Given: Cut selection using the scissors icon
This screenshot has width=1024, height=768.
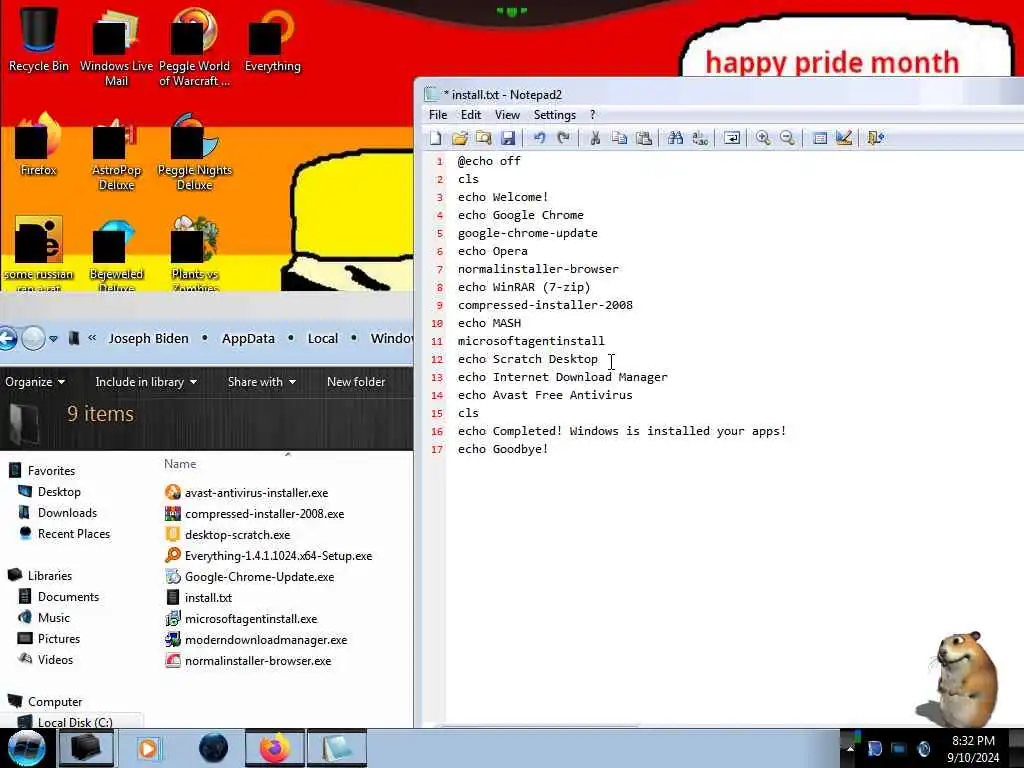Looking at the screenshot, I should [x=595, y=138].
